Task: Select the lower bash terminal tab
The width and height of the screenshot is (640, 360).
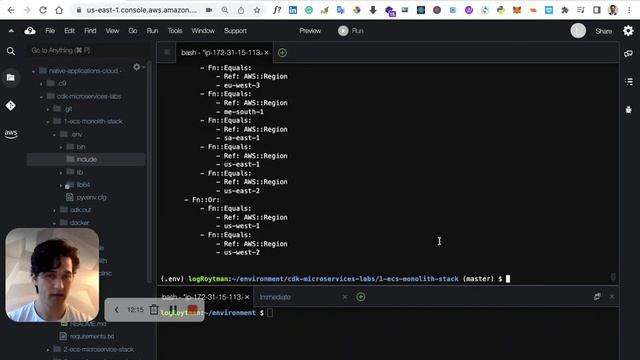Action: [202, 297]
